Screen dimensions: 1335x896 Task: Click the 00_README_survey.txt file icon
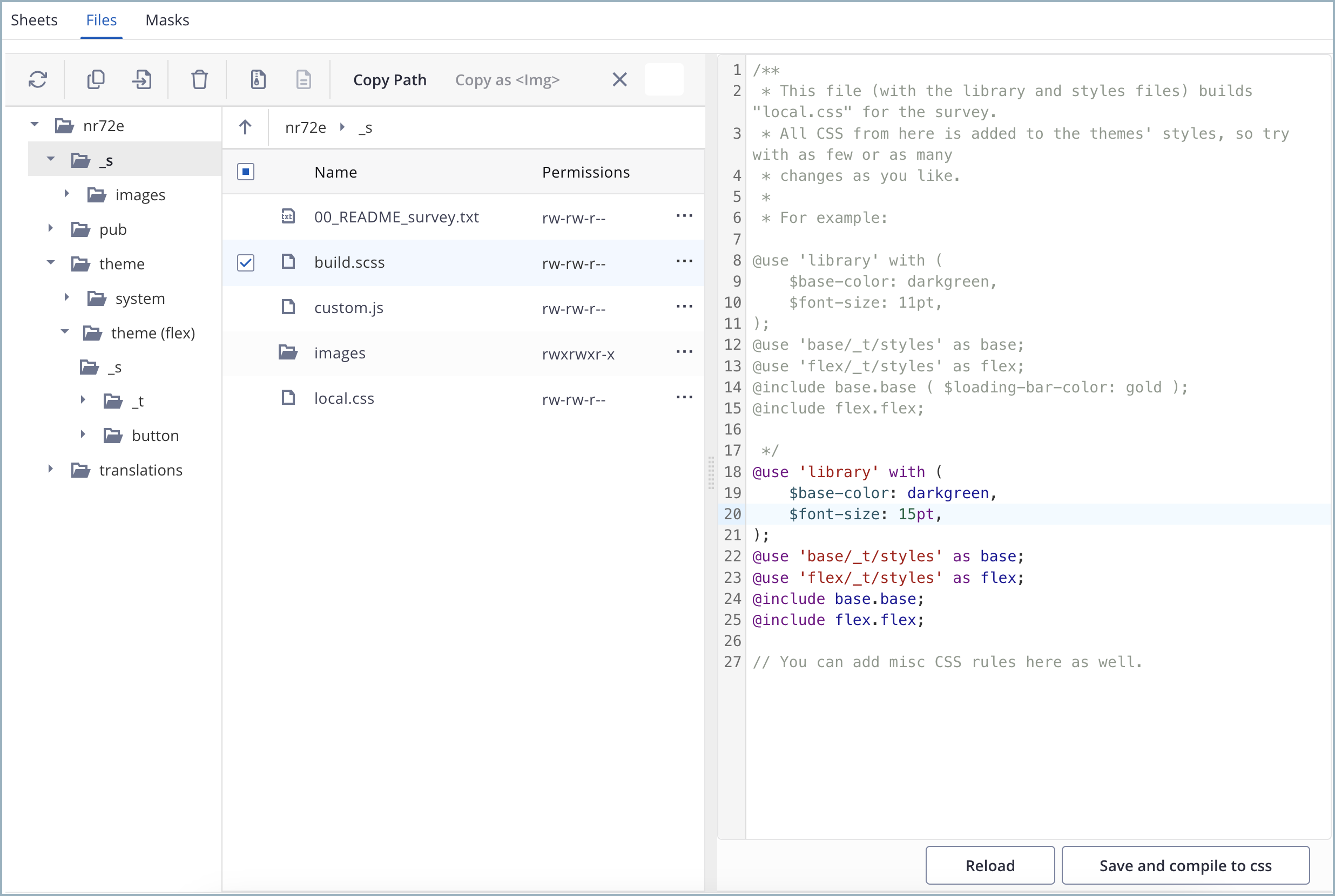[x=288, y=216]
